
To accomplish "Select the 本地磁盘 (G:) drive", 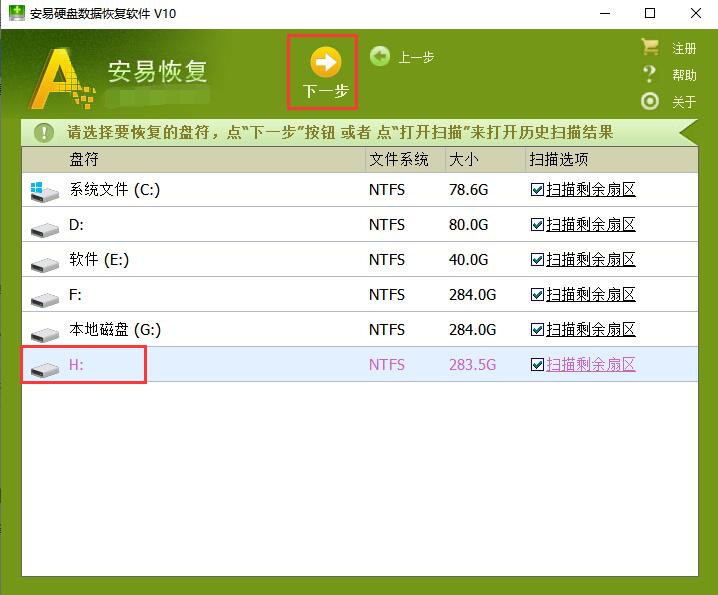I will [360, 329].
